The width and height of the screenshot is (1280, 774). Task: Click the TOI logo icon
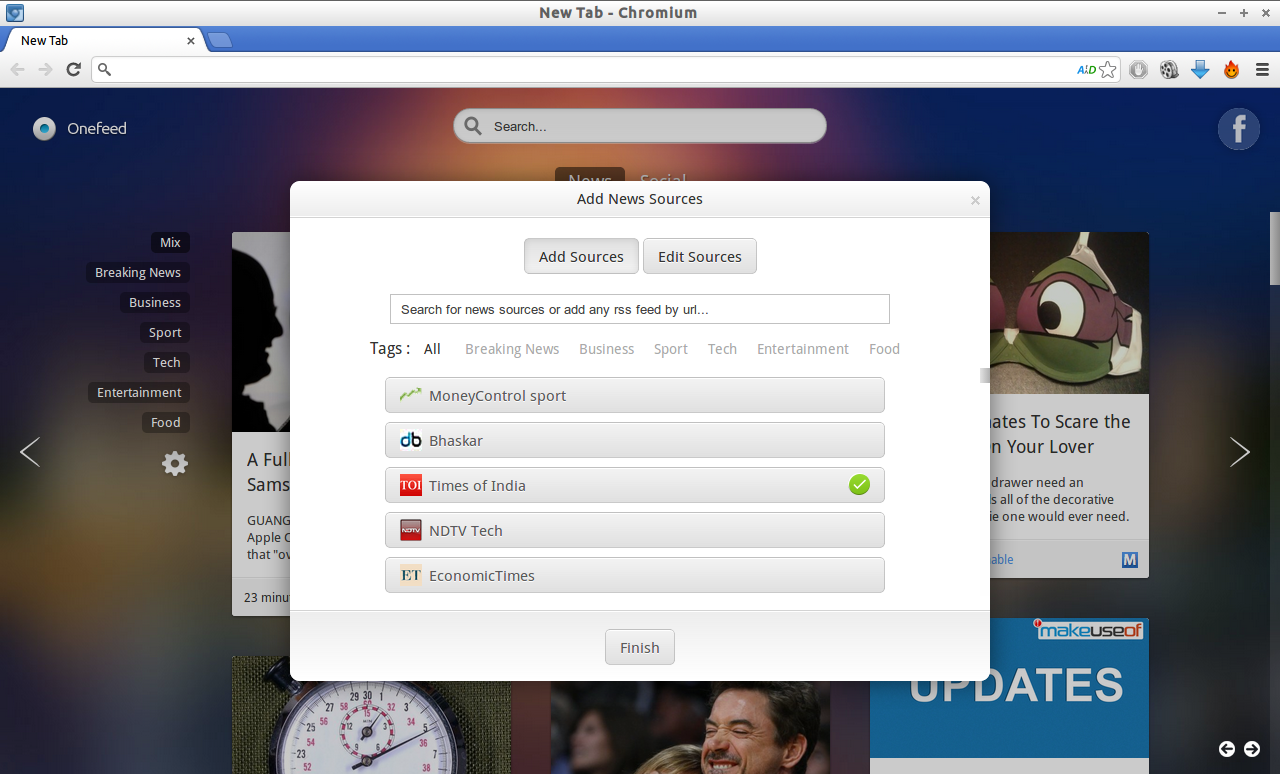tap(411, 485)
